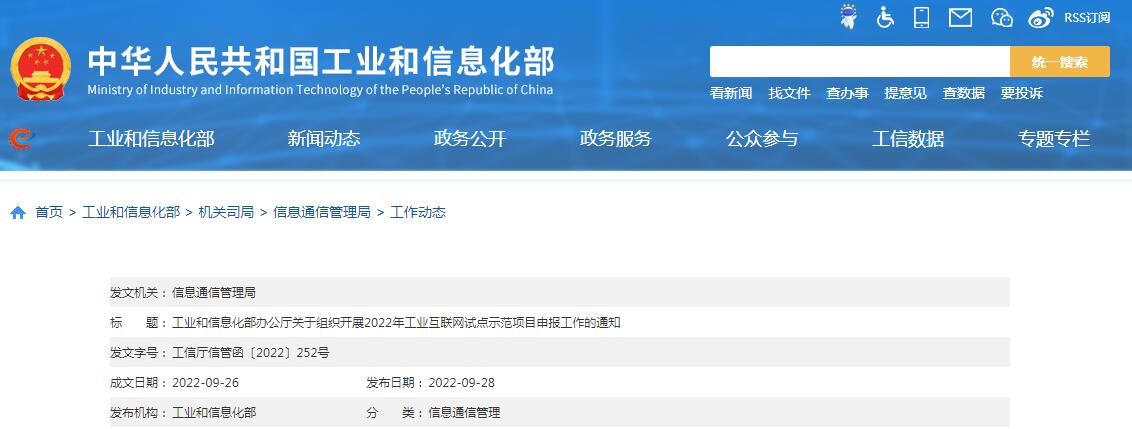Click the document number 工信厅信管函〔2022〕252号
1132x429 pixels.
point(251,353)
